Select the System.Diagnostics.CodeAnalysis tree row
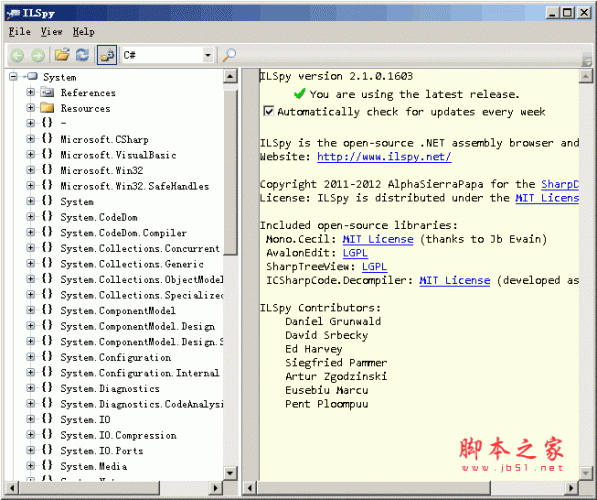Viewport: 597px width, 500px height. pos(142,404)
